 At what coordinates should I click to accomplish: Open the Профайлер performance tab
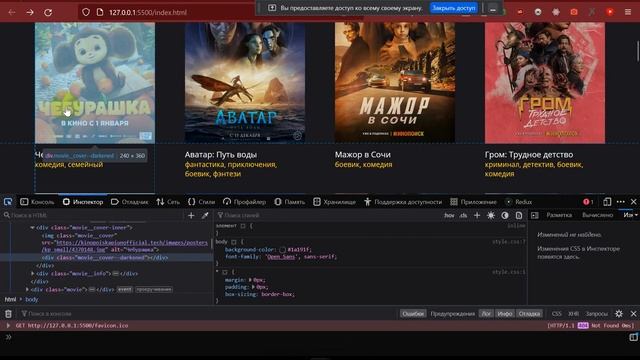244,202
